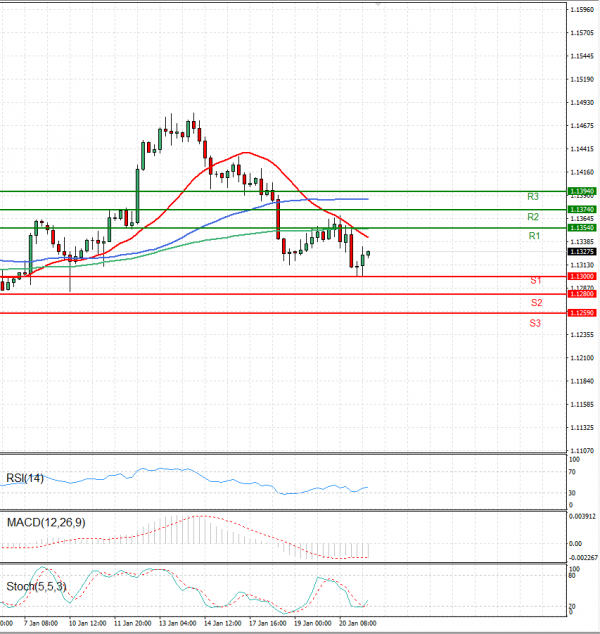Click the 1.11070 price axis value
Screen dimensions: 600x634
[582, 450]
